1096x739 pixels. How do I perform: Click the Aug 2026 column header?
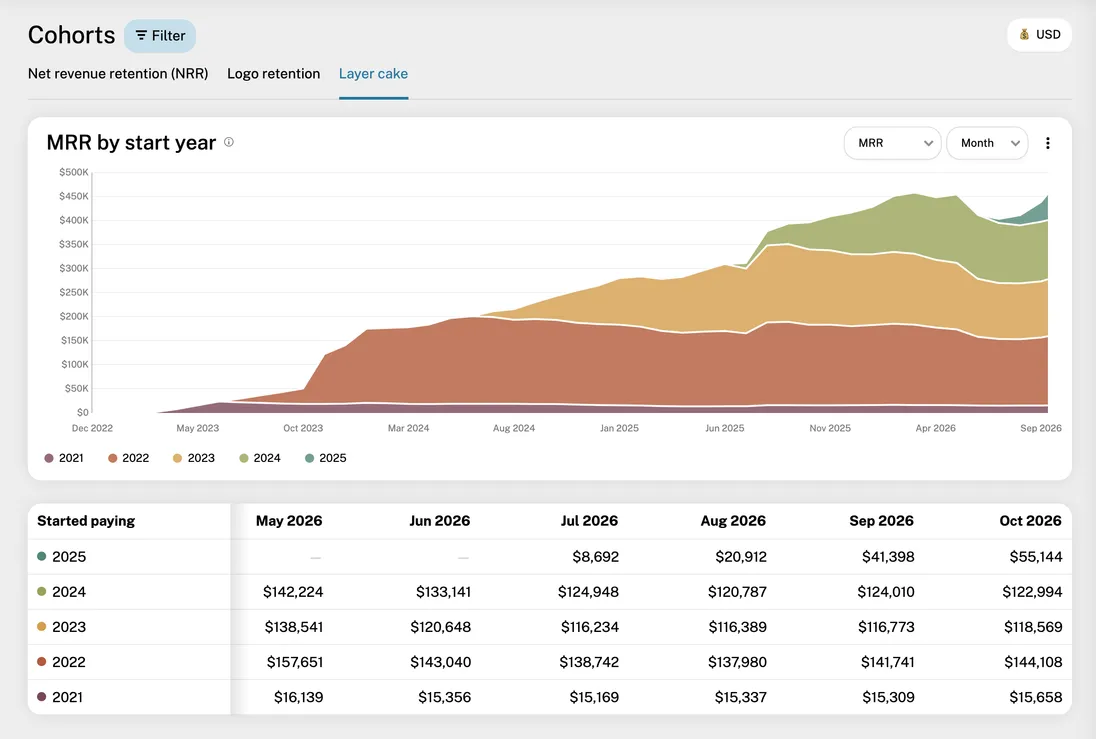click(733, 521)
